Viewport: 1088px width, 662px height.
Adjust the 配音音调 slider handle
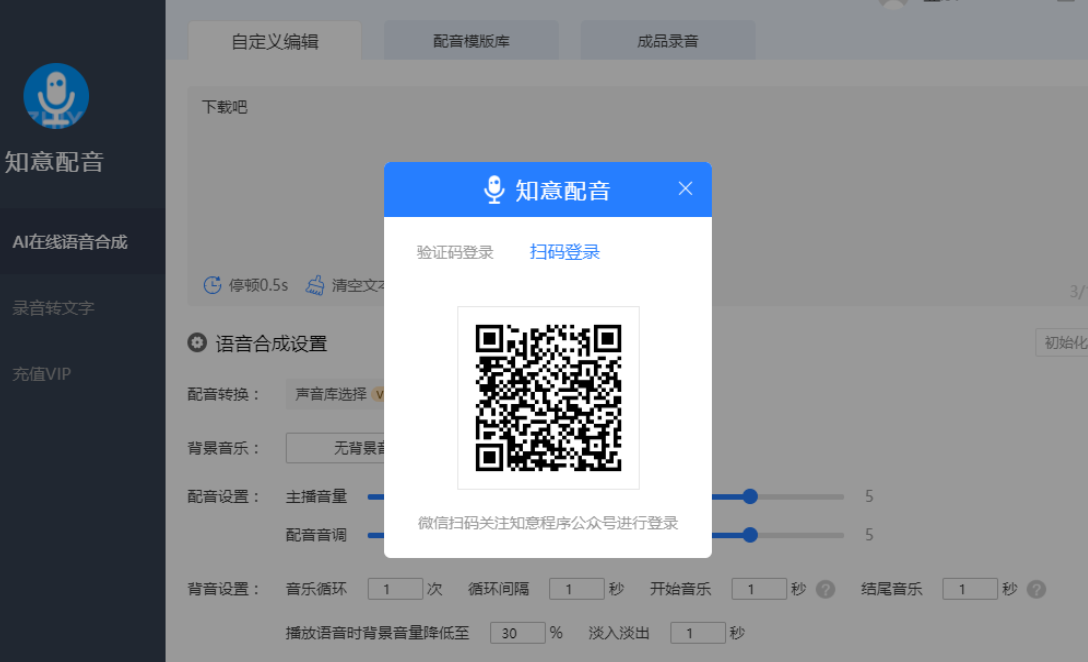click(x=750, y=535)
